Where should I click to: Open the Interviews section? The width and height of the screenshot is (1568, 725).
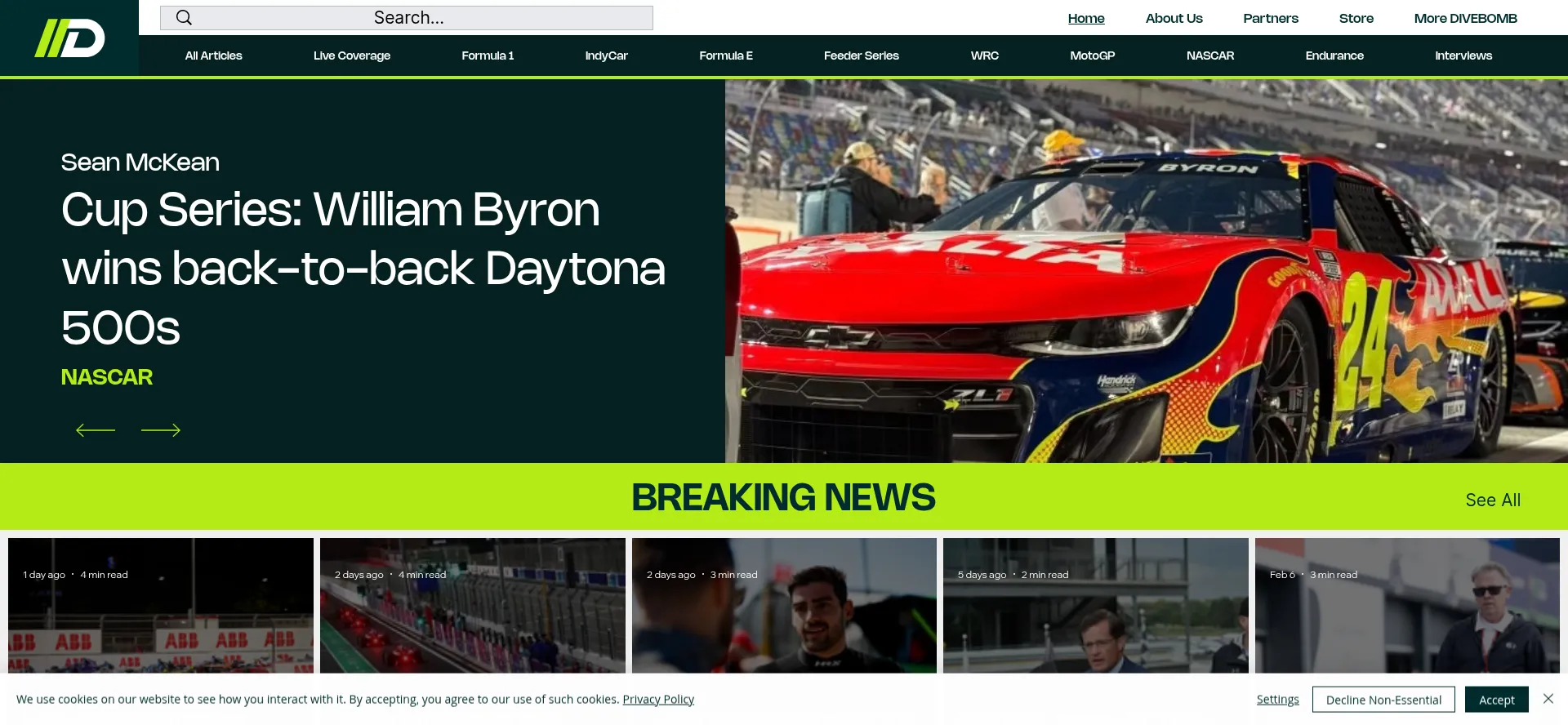[x=1463, y=56]
